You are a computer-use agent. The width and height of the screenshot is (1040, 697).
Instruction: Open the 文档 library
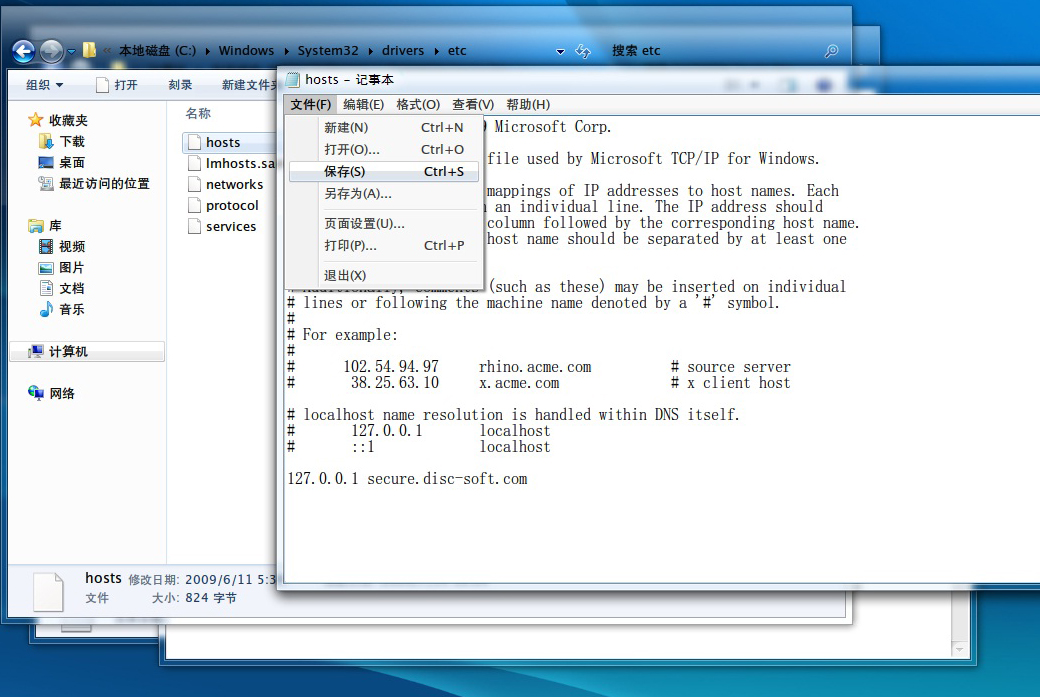(62, 288)
